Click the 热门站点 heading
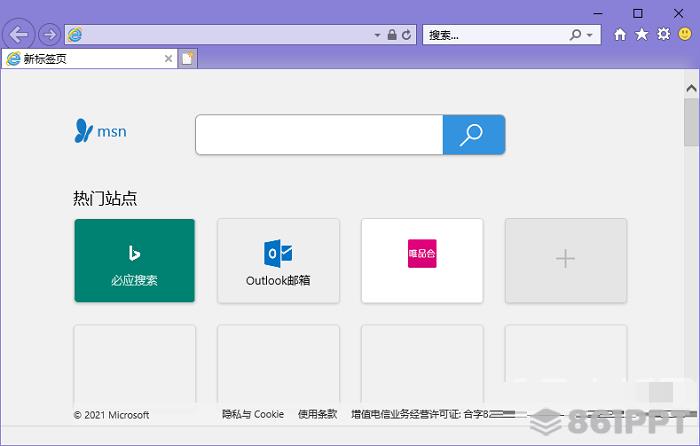The image size is (700, 446). point(105,198)
